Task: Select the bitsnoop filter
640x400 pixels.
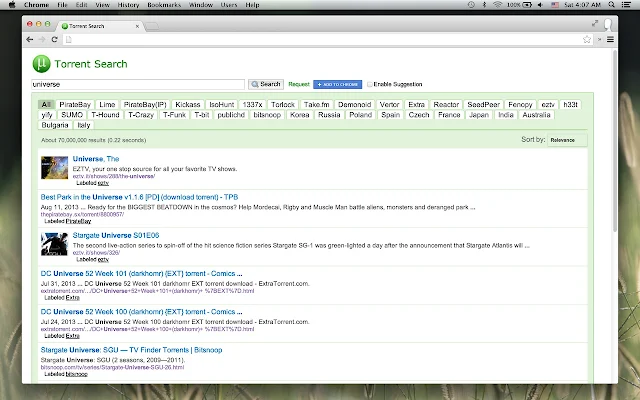Action: pos(267,115)
